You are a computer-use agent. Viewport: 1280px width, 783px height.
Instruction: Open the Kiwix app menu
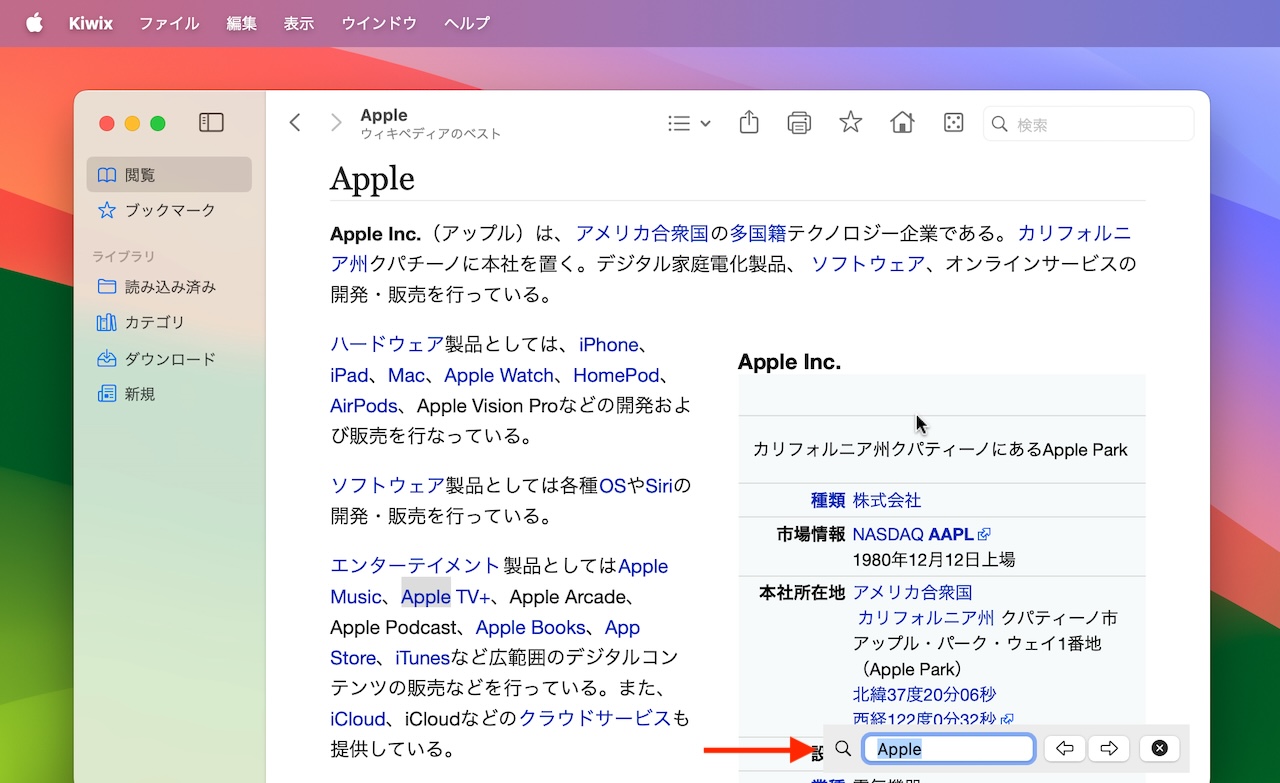click(x=90, y=23)
